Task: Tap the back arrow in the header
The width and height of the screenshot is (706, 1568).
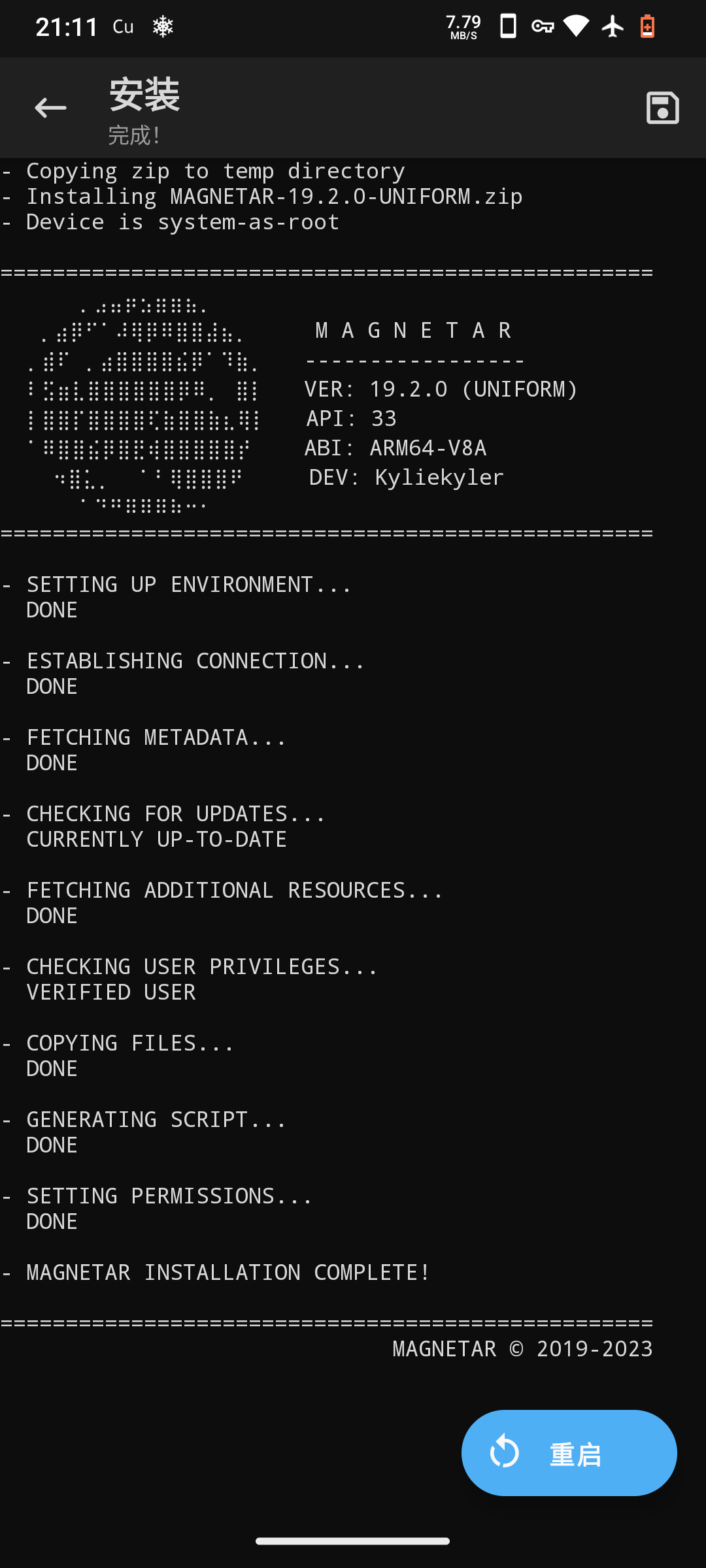Action: [50, 108]
